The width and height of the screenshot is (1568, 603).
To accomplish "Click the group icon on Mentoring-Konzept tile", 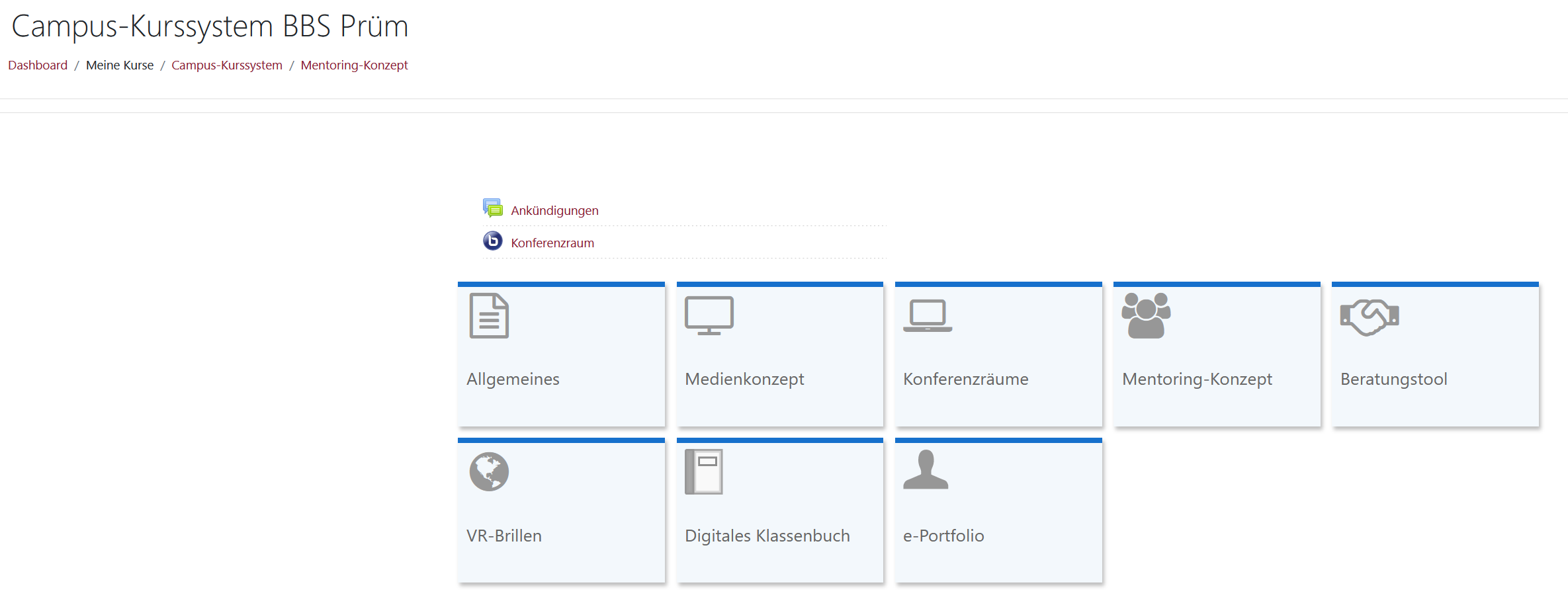I will [1146, 315].
